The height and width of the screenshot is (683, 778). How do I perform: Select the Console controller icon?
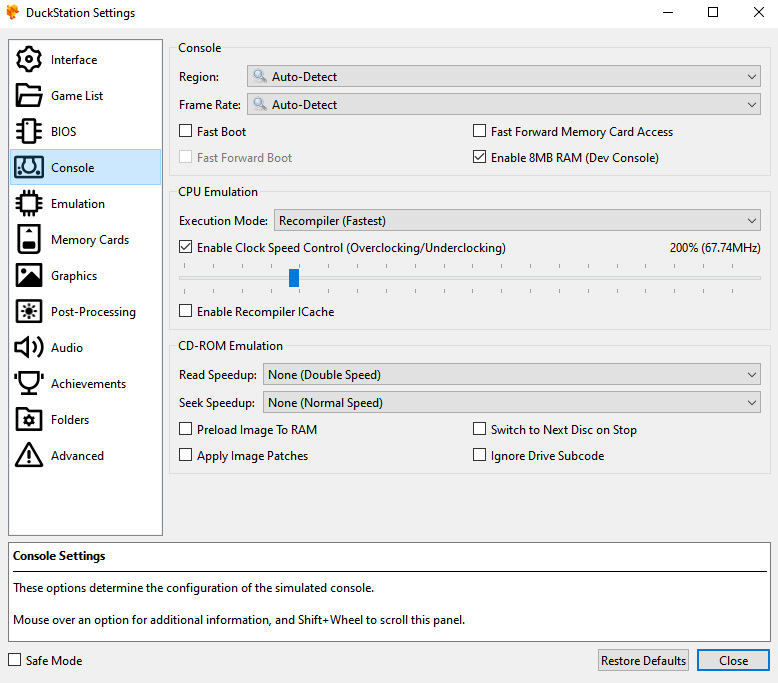(x=29, y=168)
